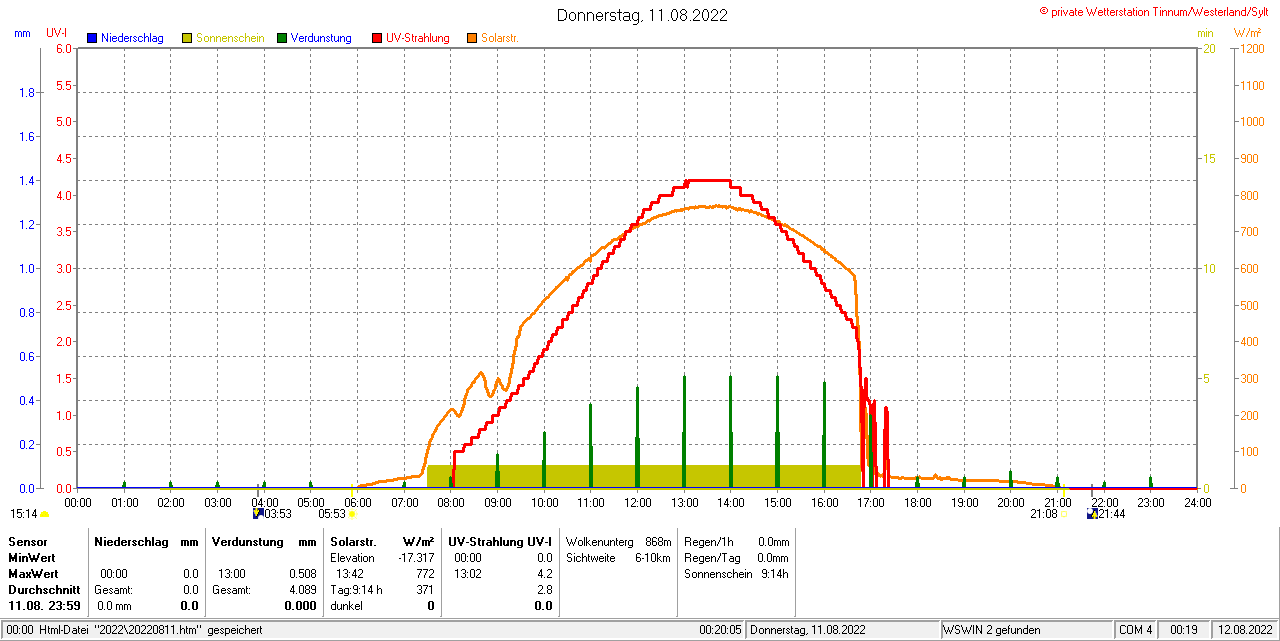Screen dimensions: 1280x641
Task: Click the MaxWert row label
Action: [x=34, y=573]
